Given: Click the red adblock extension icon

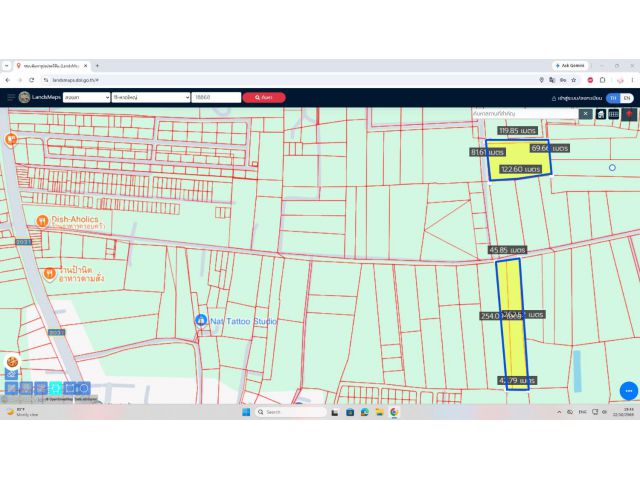Looking at the screenshot, I should [590, 80].
